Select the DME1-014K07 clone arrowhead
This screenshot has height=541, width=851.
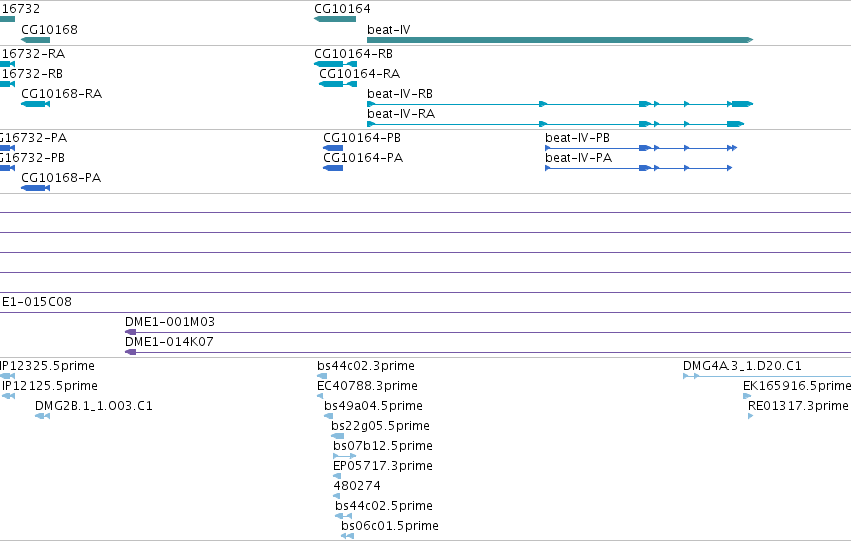click(130, 352)
